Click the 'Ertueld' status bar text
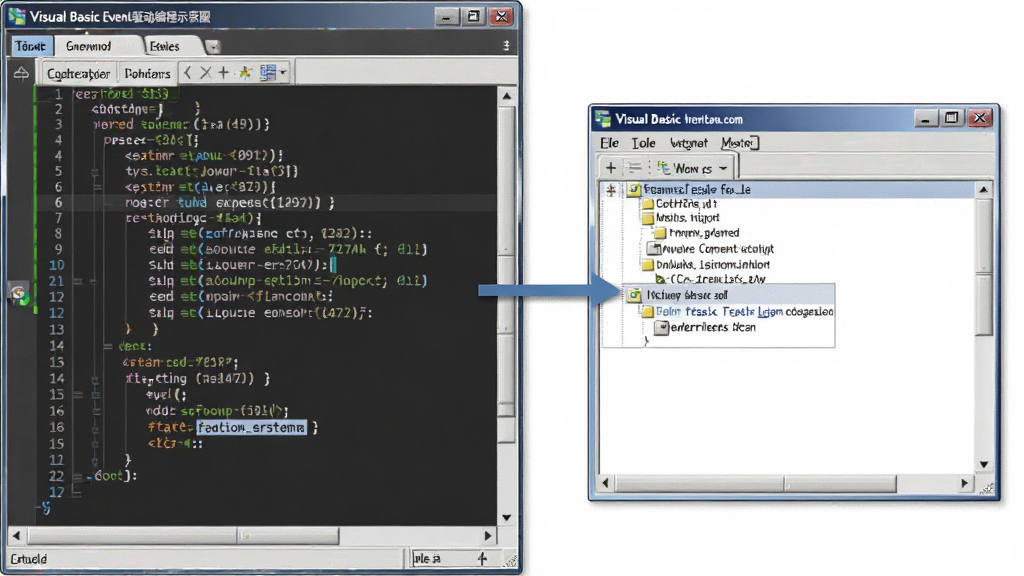Screen dimensions: 1024x576 point(29,559)
